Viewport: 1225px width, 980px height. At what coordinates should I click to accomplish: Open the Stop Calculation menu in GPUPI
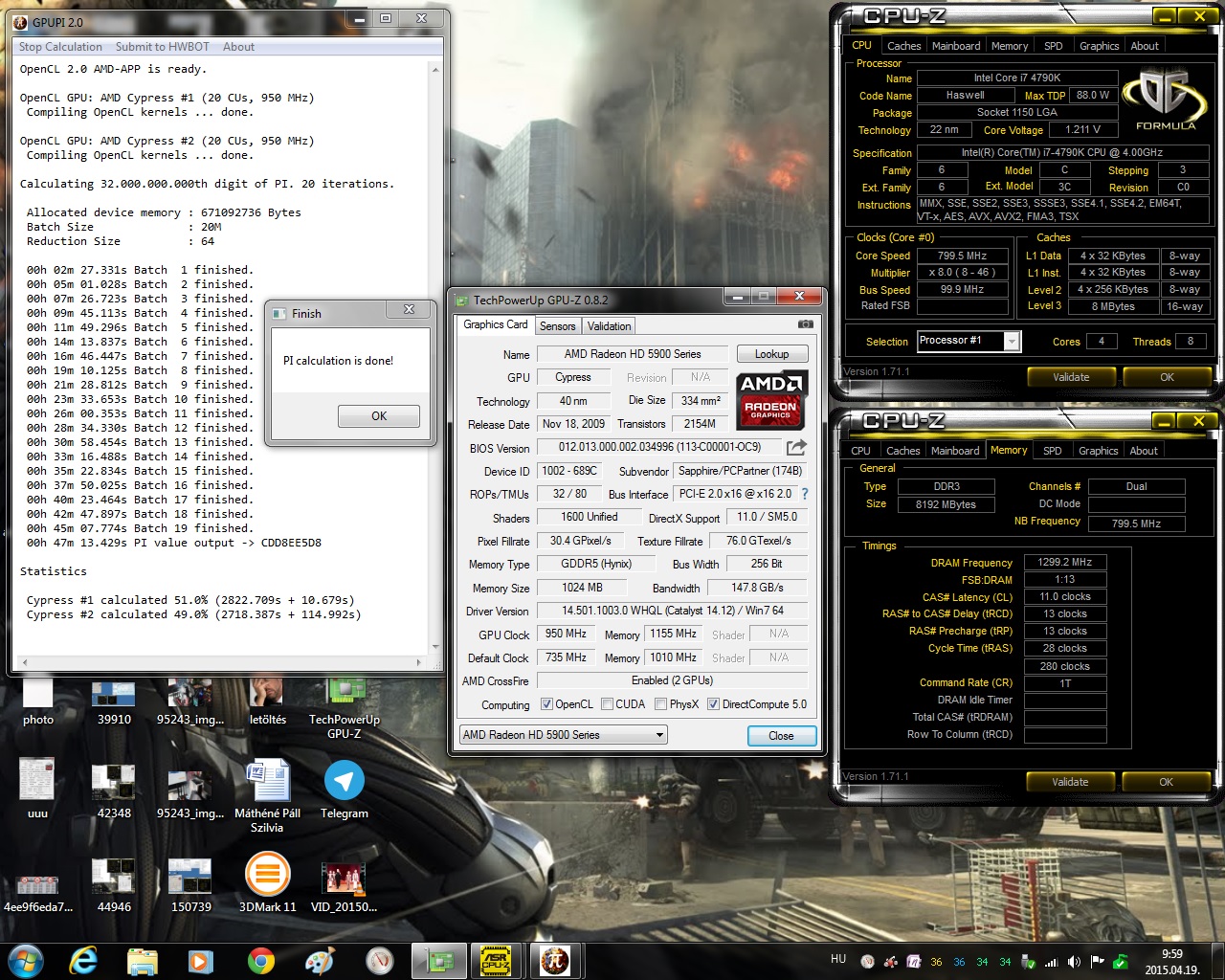click(x=60, y=47)
